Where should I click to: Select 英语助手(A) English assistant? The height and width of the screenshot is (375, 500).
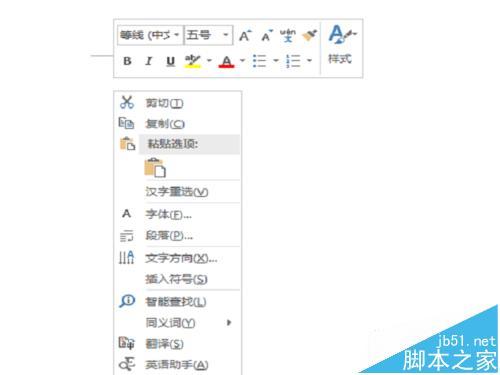(177, 365)
